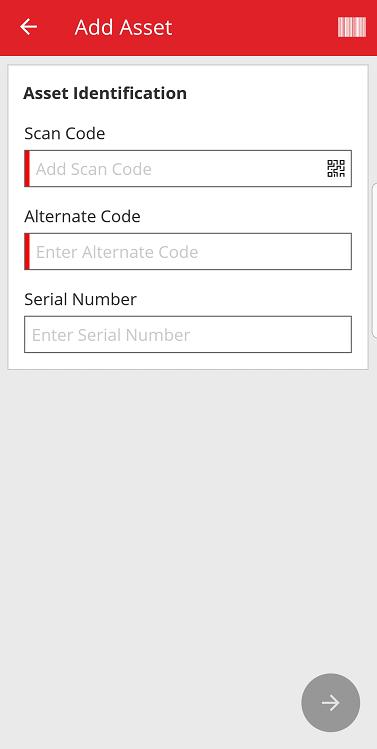This screenshot has width=377, height=749.
Task: Open the barcode scanner from the header
Action: pyautogui.click(x=352, y=27)
